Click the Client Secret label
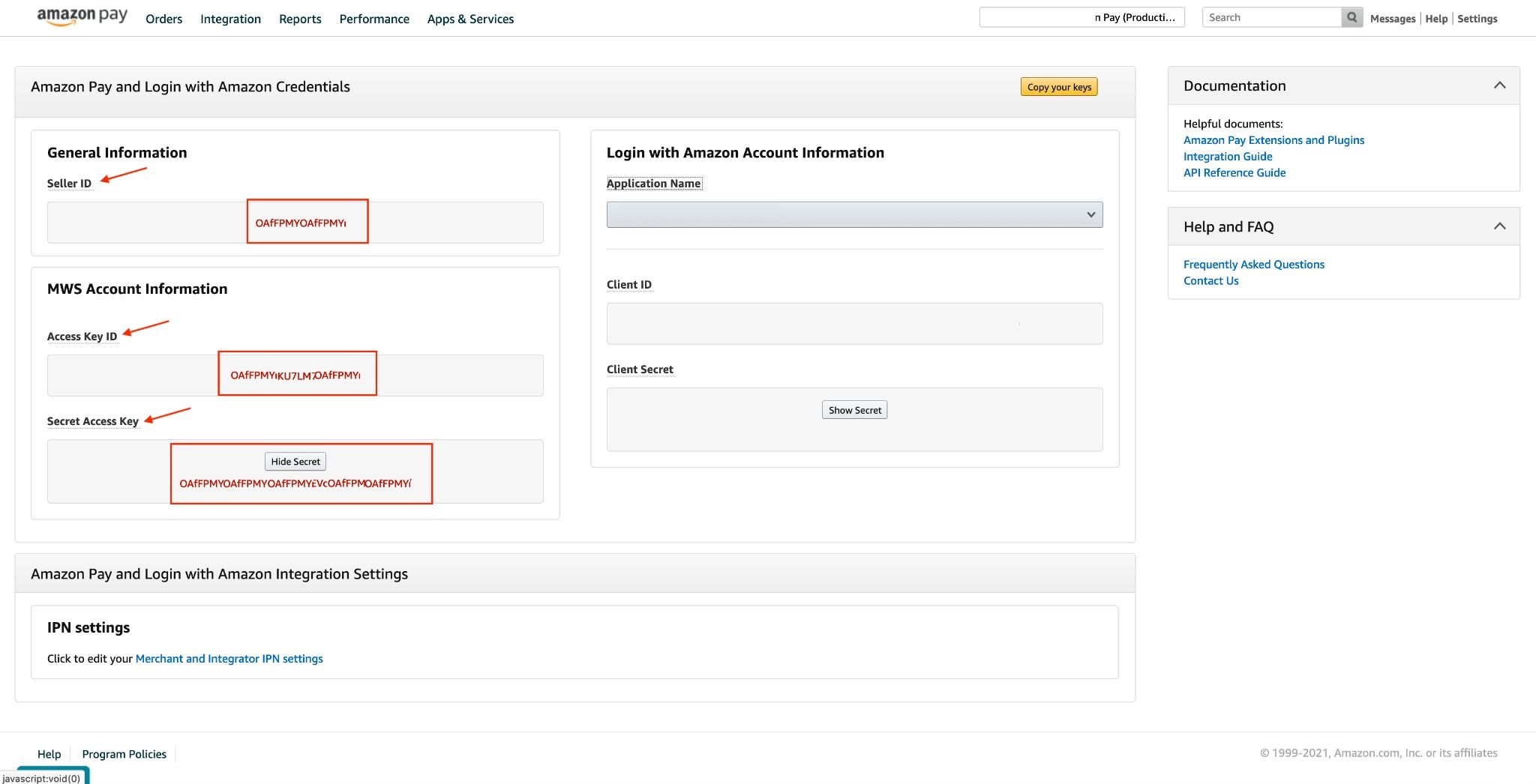Image resolution: width=1536 pixels, height=784 pixels. (x=640, y=370)
